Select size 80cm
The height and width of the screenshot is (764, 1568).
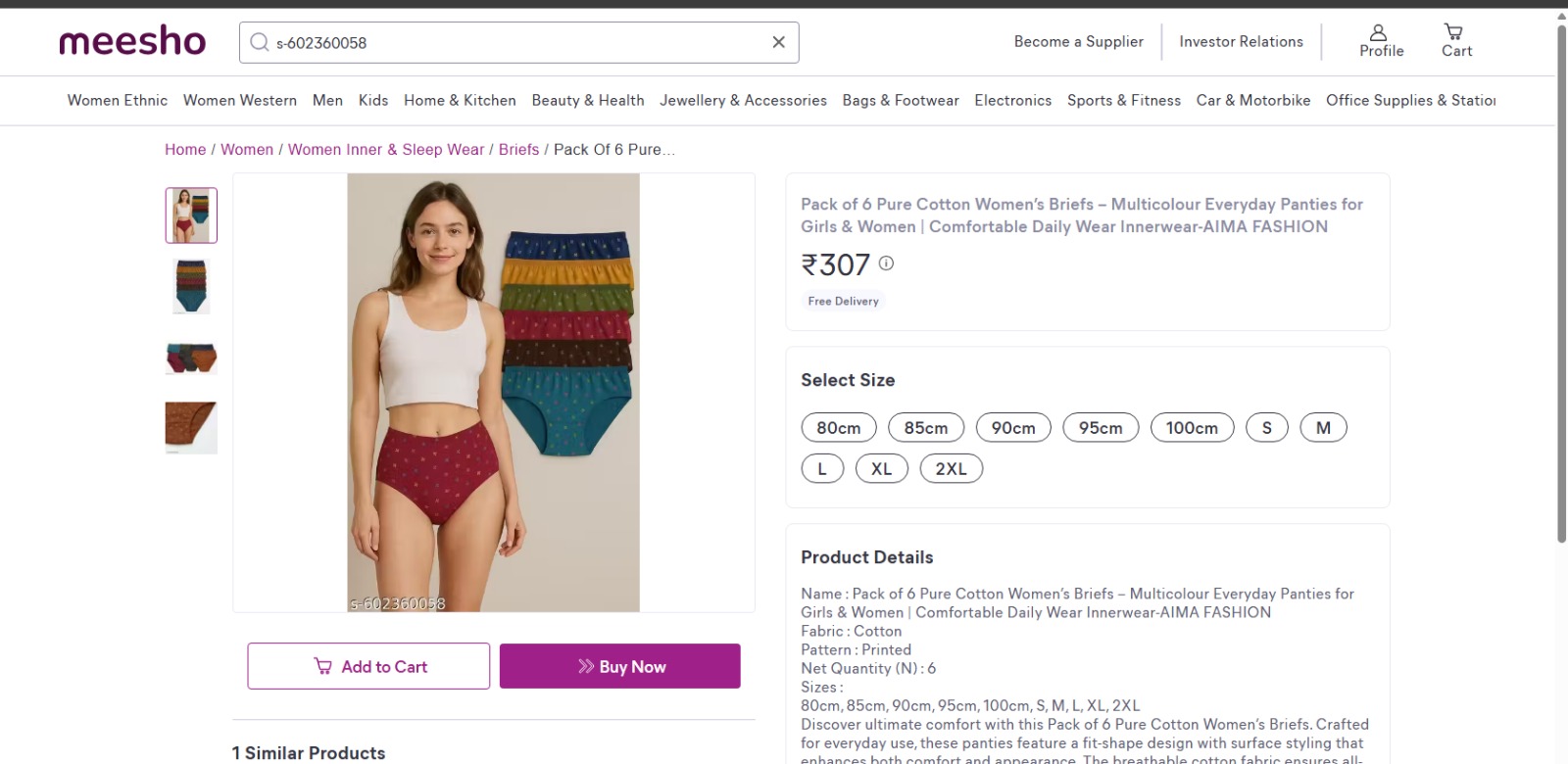[x=838, y=428]
